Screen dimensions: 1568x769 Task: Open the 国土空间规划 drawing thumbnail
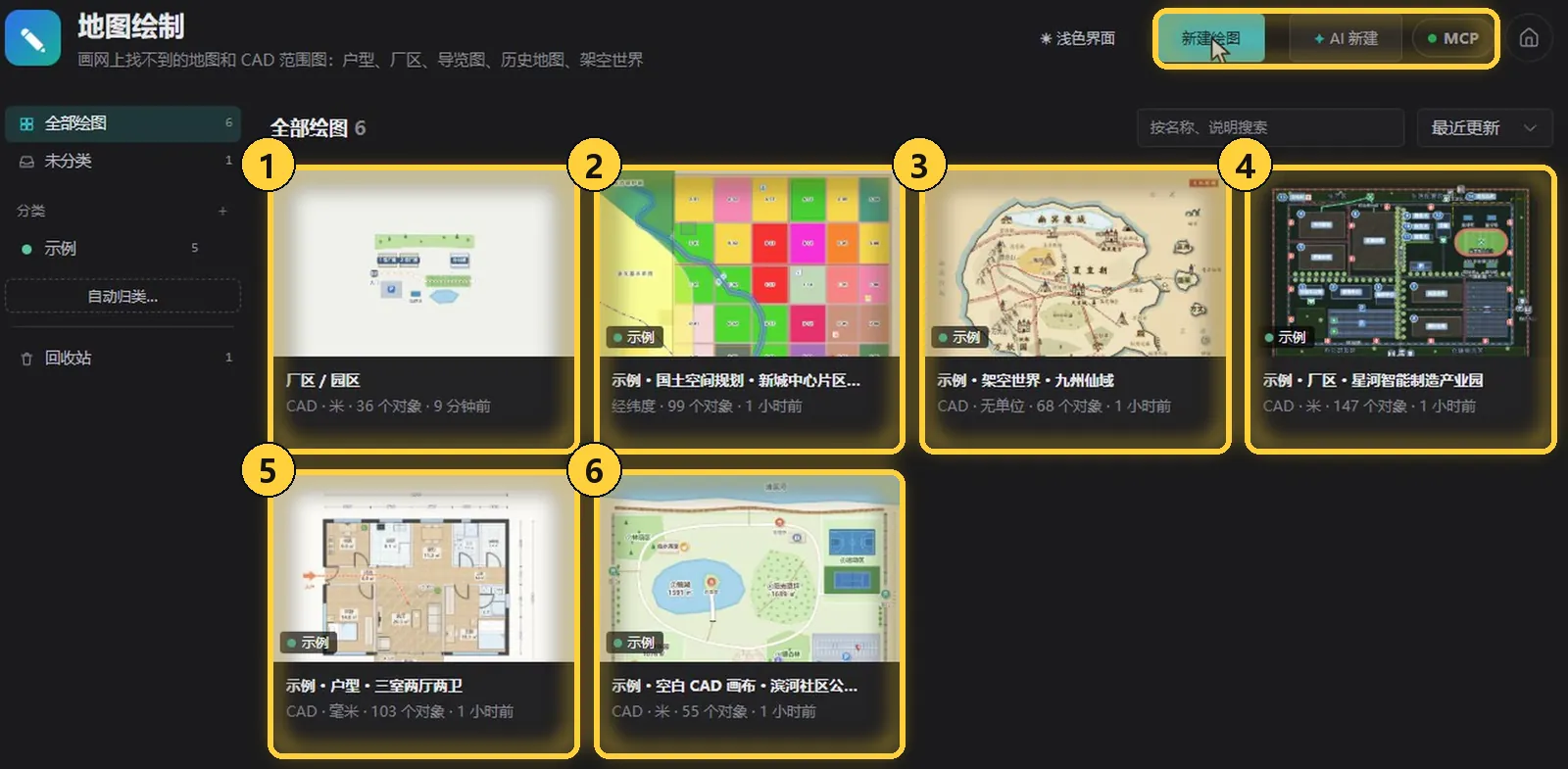click(750, 264)
